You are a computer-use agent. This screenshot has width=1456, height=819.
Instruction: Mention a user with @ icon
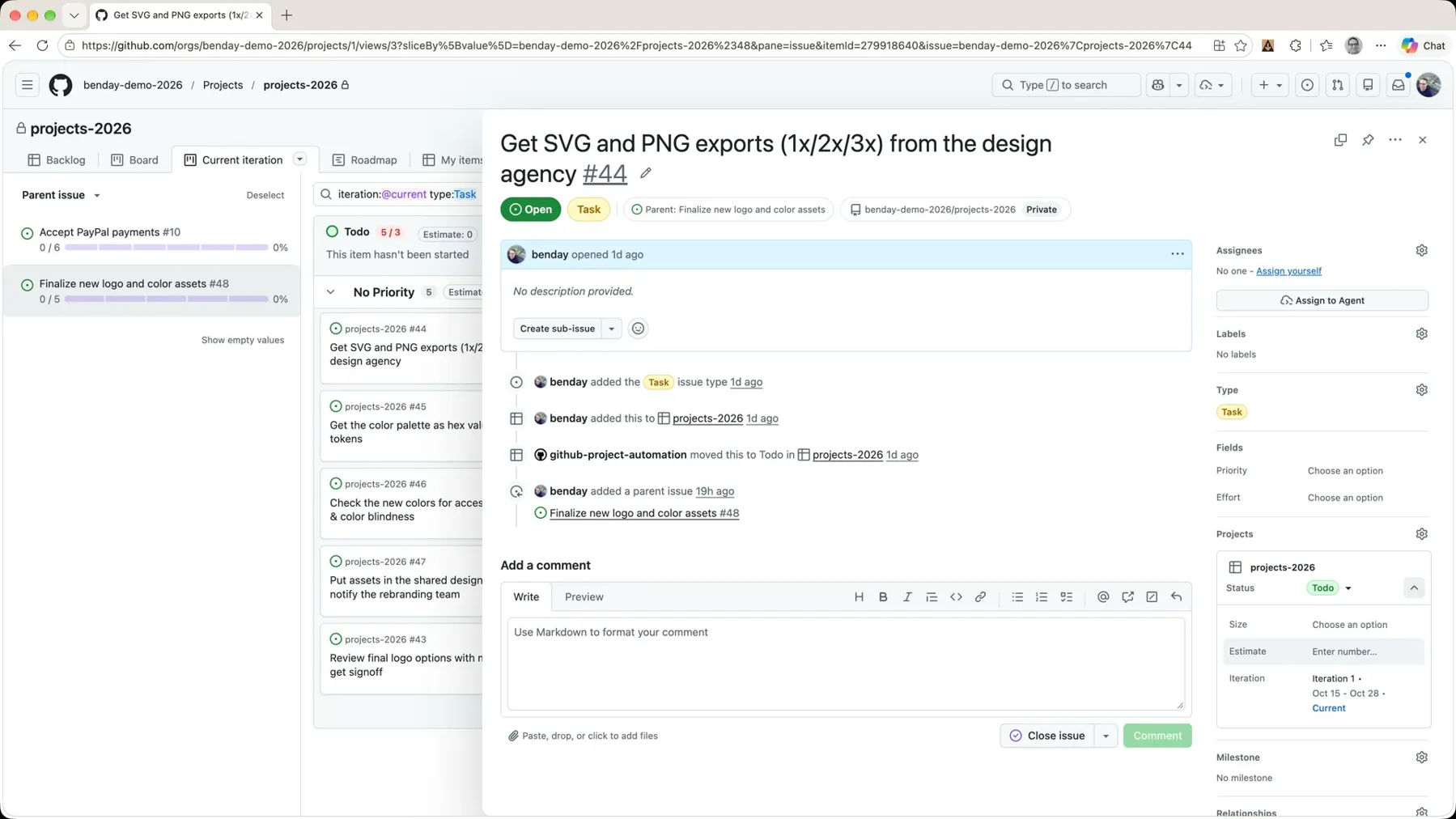[x=1103, y=597]
